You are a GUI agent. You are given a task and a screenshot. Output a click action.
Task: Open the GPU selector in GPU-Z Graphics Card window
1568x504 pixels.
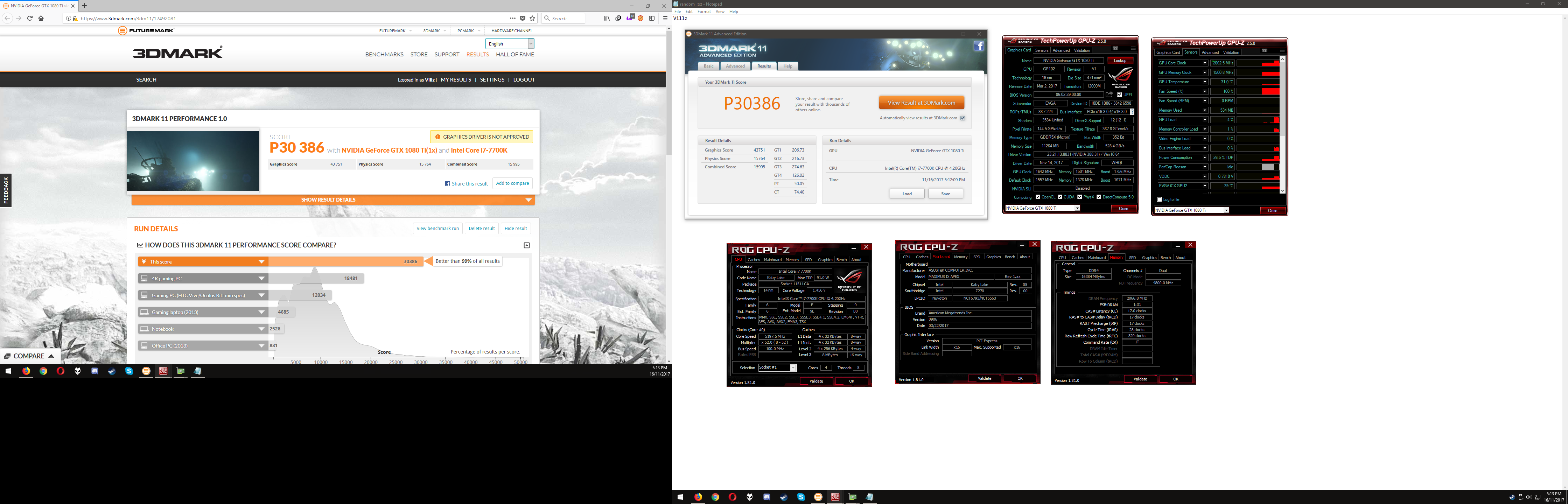1042,208
